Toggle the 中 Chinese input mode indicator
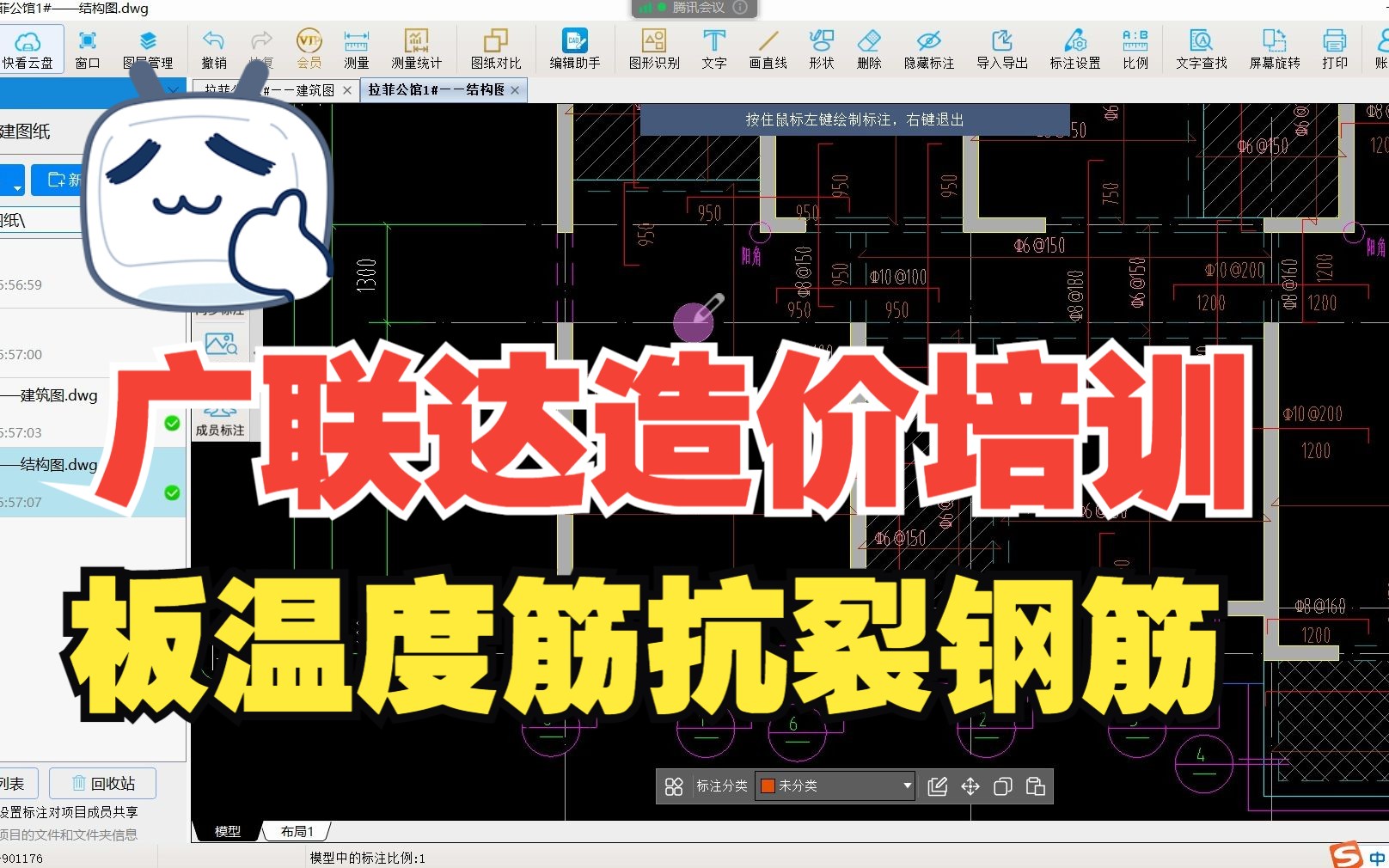The width and height of the screenshot is (1389, 868). click(x=1377, y=858)
